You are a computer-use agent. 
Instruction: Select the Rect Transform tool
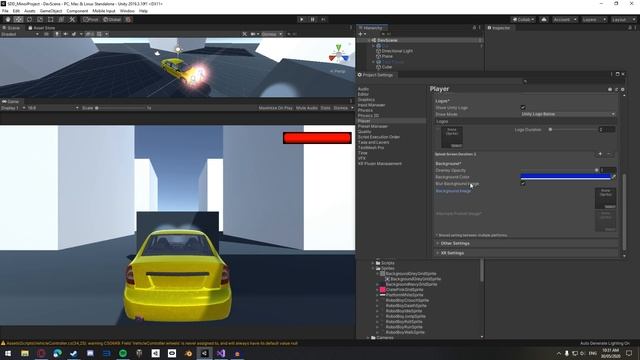pyautogui.click(x=51, y=20)
